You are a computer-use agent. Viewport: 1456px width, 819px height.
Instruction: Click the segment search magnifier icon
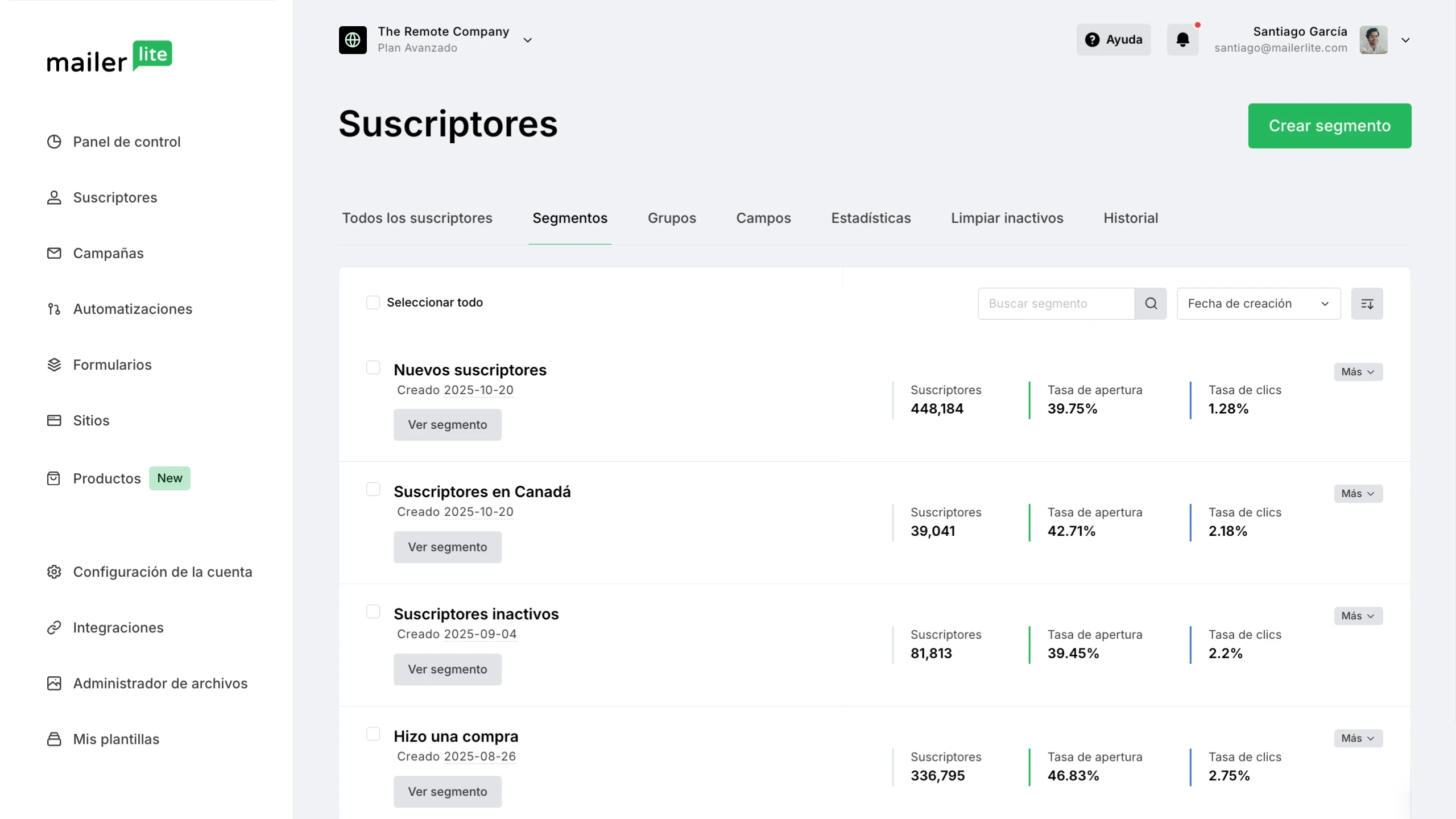click(x=1151, y=303)
